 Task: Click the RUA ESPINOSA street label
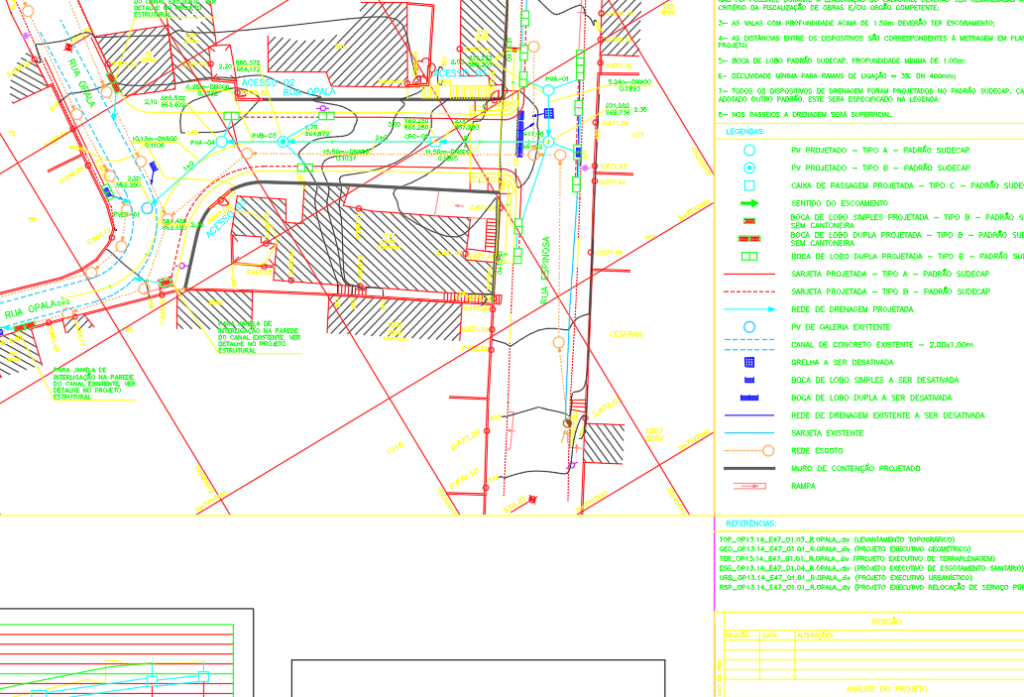click(x=545, y=270)
